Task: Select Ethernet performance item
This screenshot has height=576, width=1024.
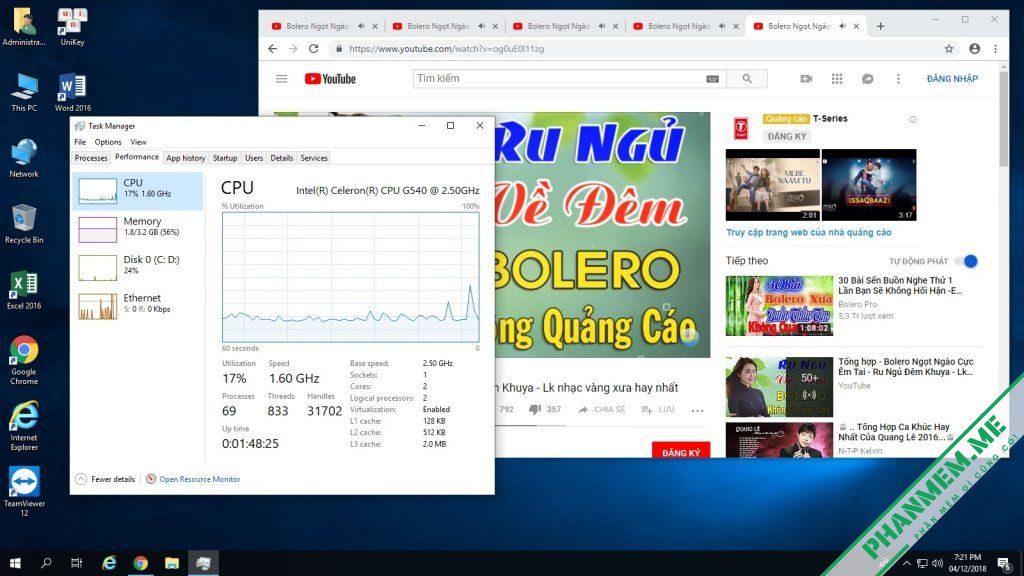Action: [x=138, y=305]
